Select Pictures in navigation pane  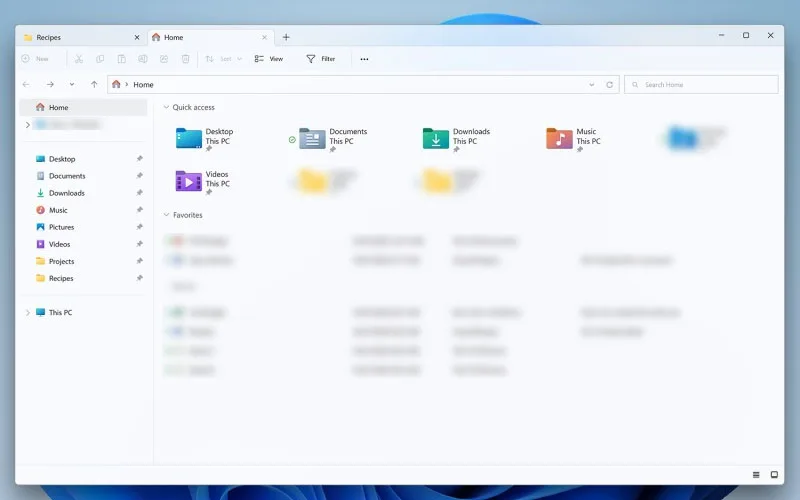point(84,227)
